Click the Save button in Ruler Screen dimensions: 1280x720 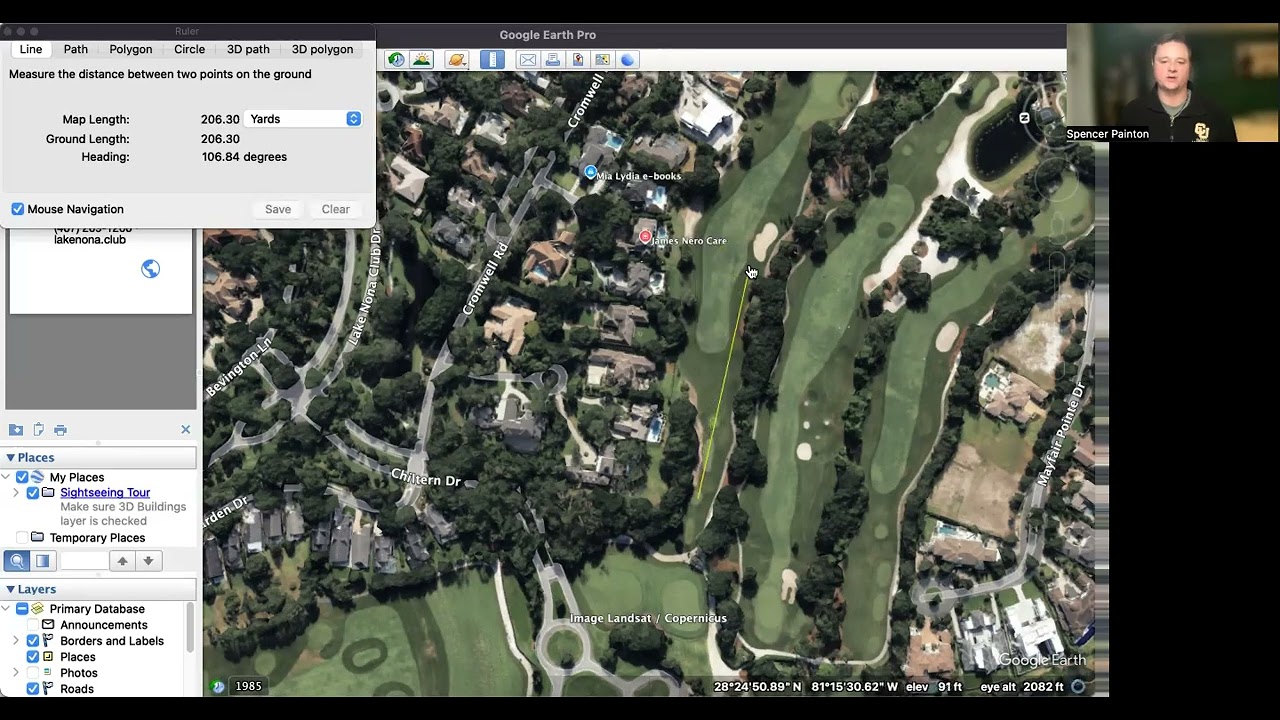point(278,209)
